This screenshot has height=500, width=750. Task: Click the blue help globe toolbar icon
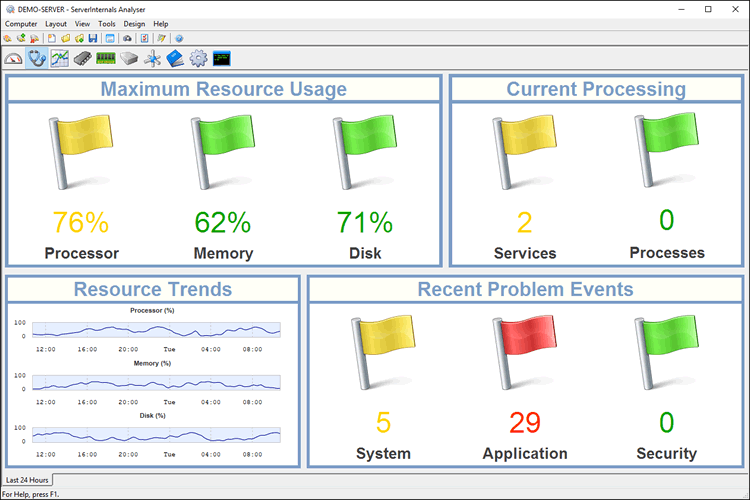(179, 38)
